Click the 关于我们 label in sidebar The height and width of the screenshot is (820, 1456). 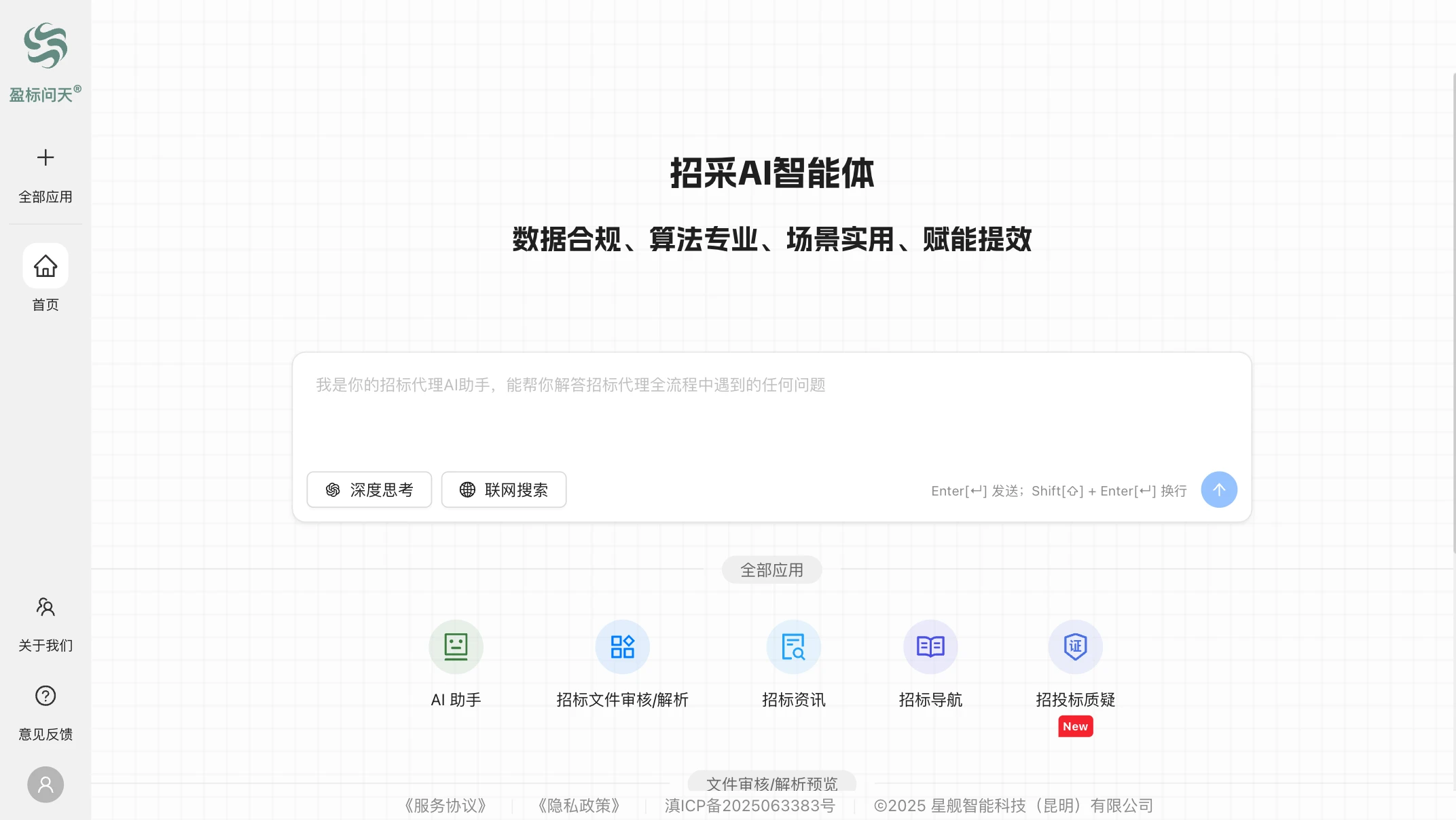pos(45,646)
